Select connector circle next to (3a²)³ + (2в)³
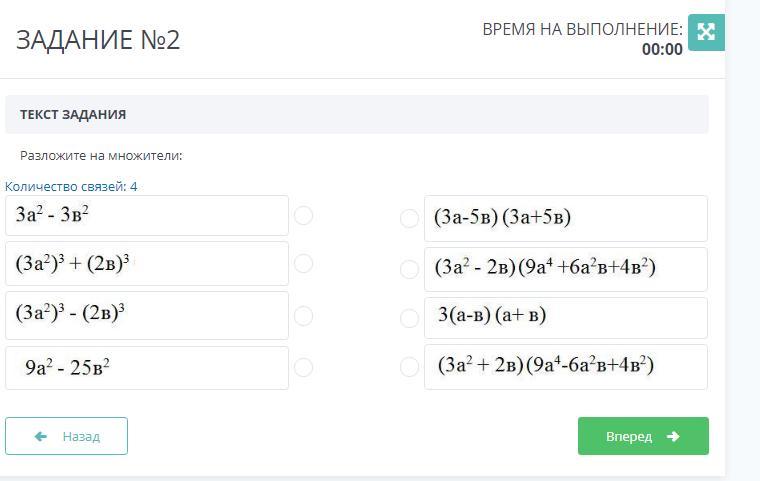This screenshot has width=760, height=481. pyautogui.click(x=304, y=263)
